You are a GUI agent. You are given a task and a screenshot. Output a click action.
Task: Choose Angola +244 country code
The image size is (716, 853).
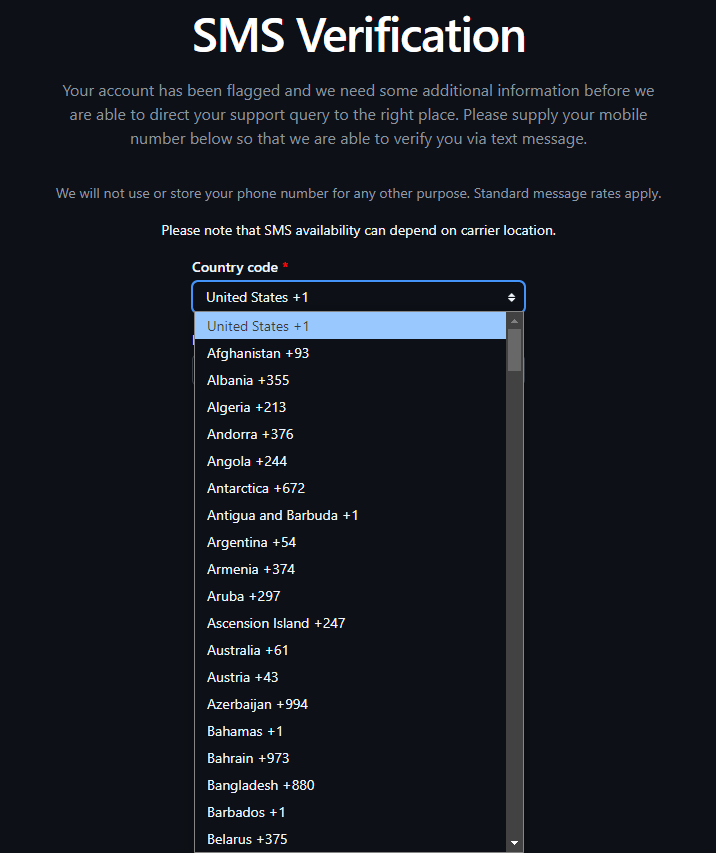(x=350, y=461)
